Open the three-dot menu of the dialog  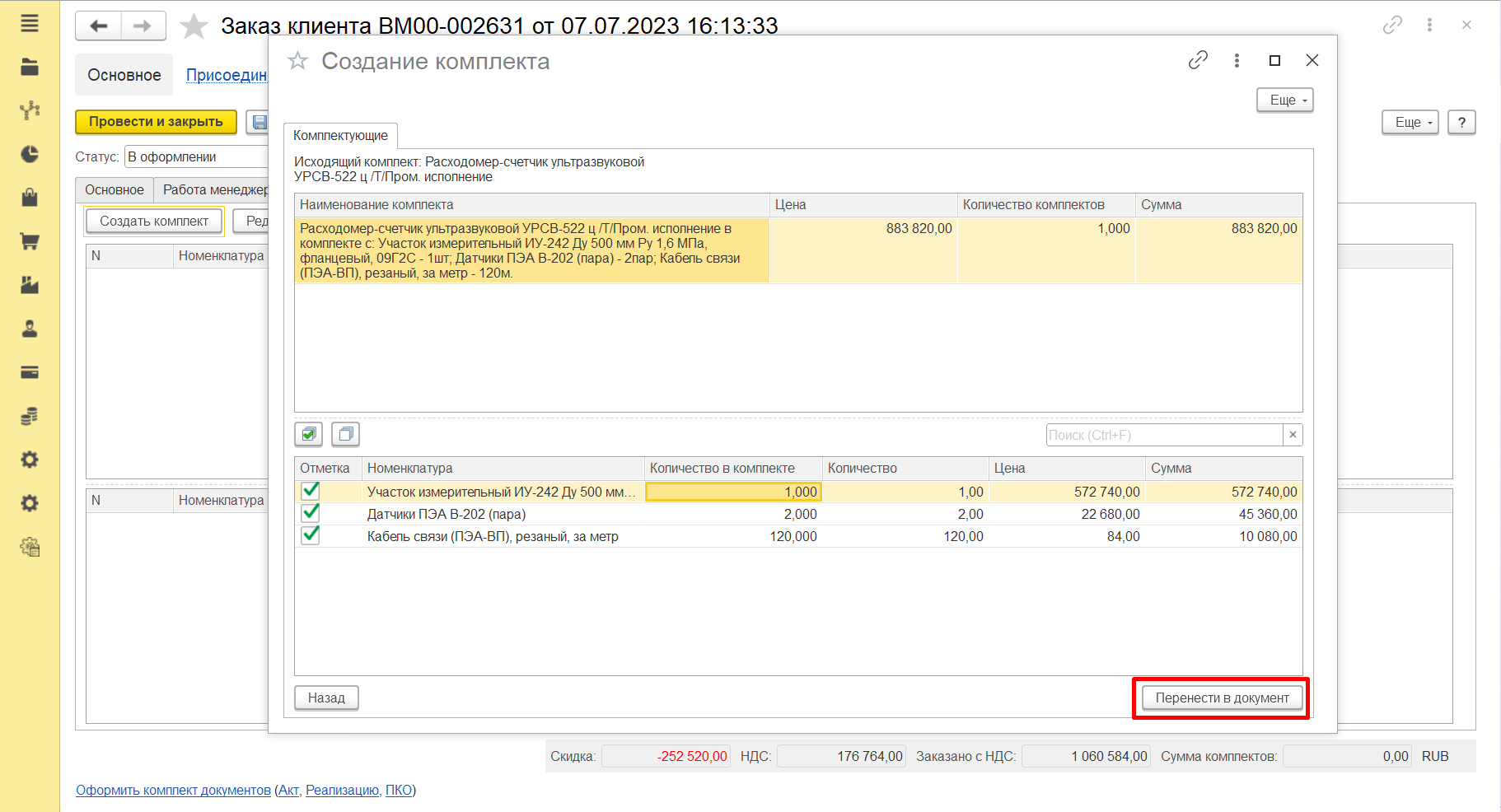tap(1237, 60)
